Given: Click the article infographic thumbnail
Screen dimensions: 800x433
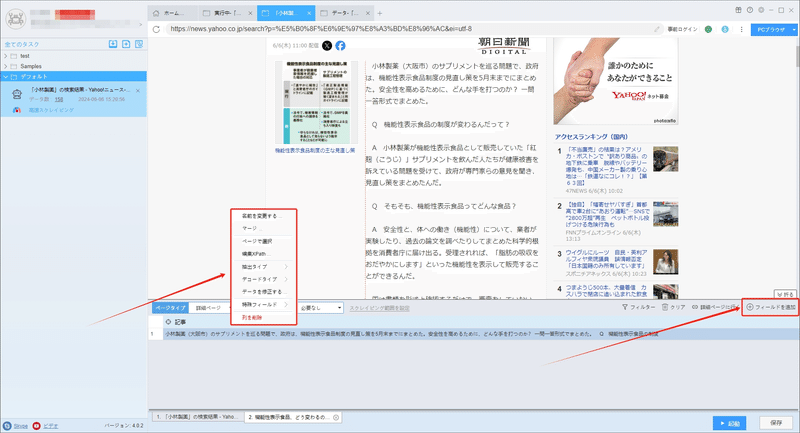Looking at the screenshot, I should [x=316, y=103].
